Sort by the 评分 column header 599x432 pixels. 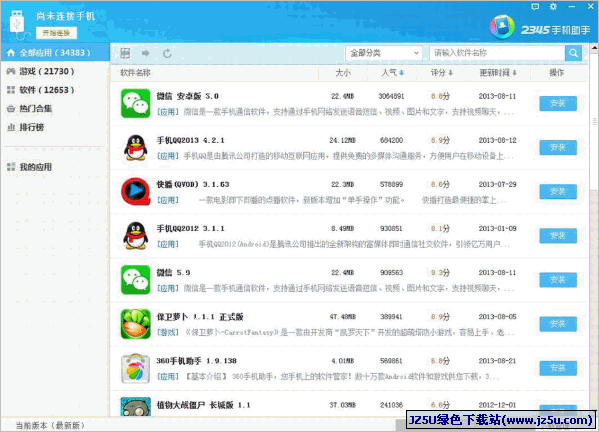tap(441, 73)
